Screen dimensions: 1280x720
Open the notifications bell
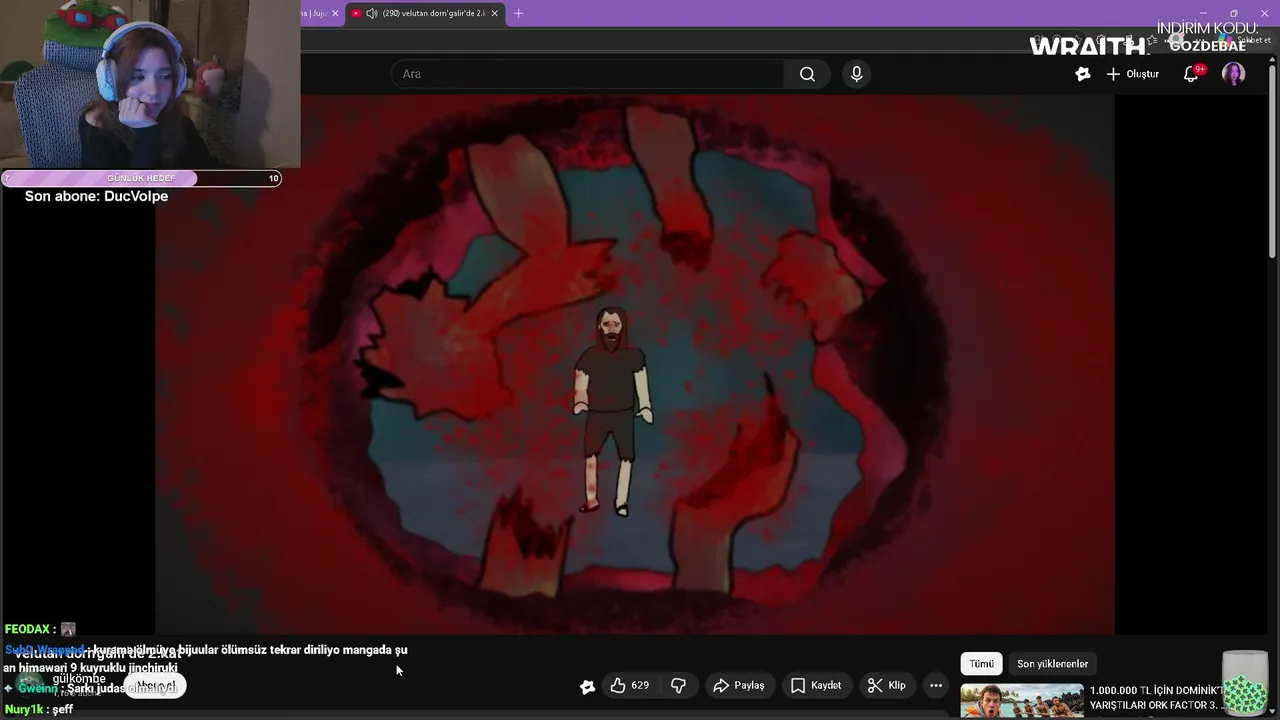1191,74
